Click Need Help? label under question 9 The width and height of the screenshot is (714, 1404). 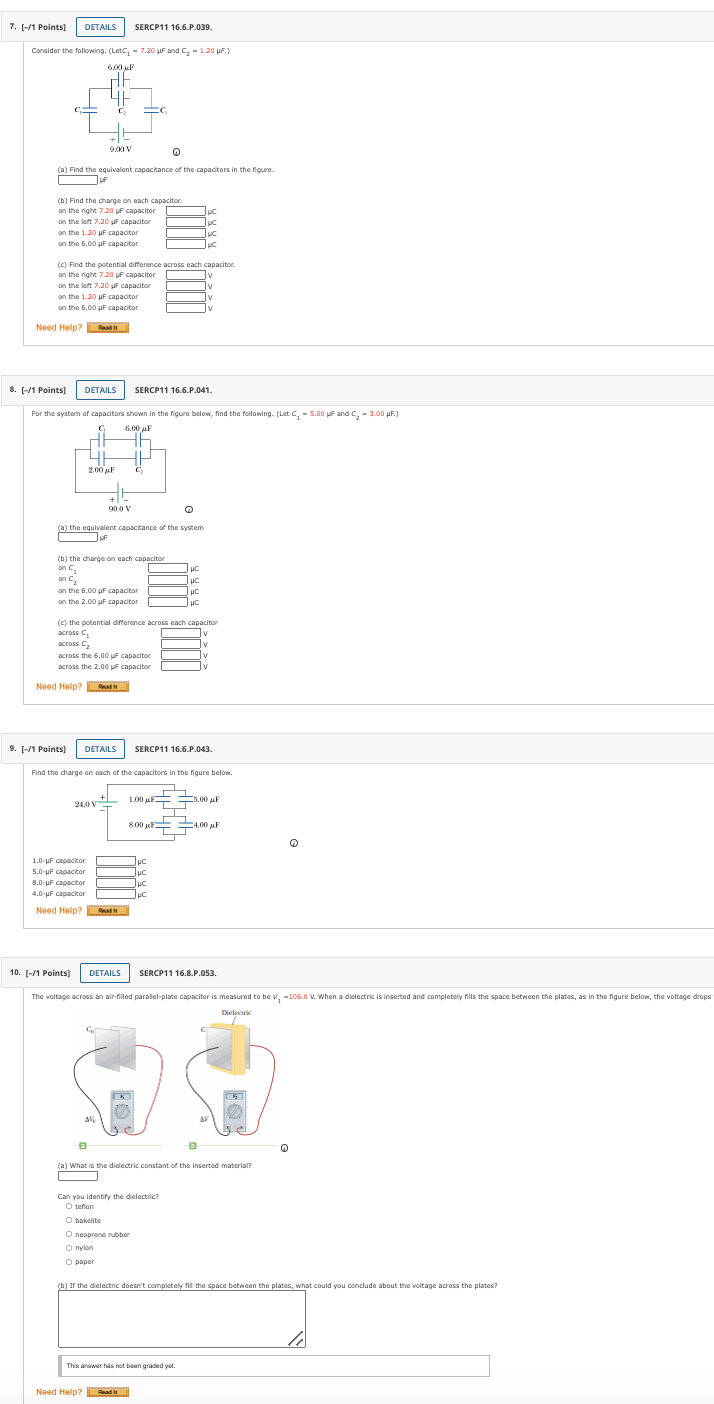pos(59,910)
